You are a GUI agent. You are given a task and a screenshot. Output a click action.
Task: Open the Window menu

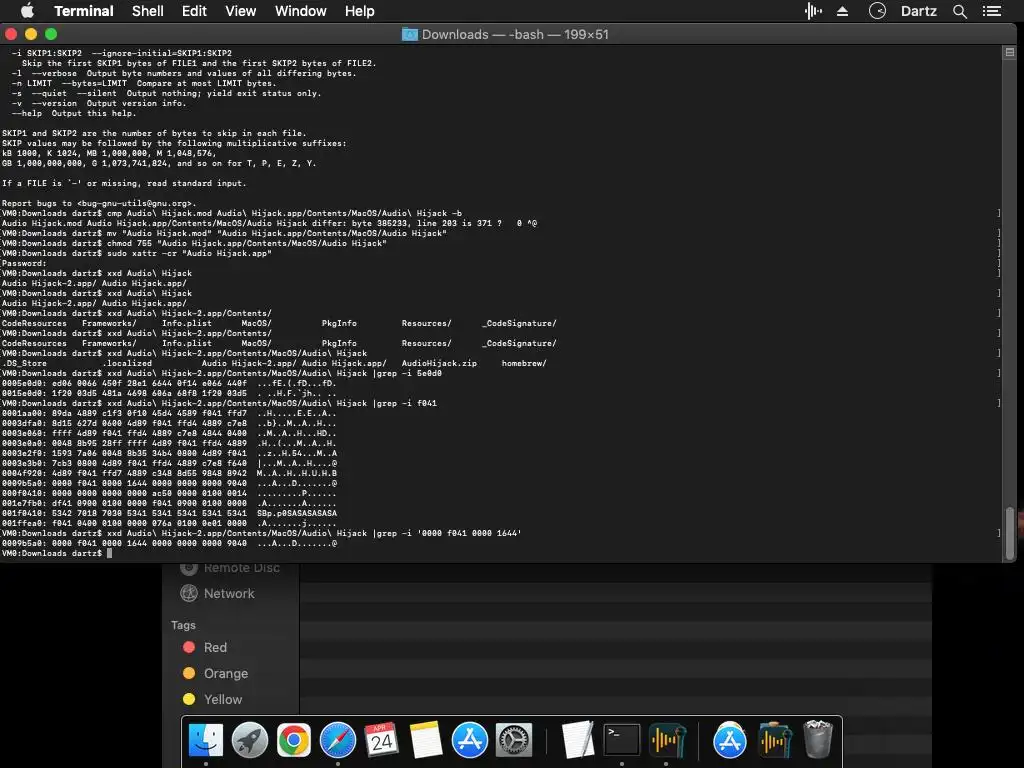coord(300,11)
